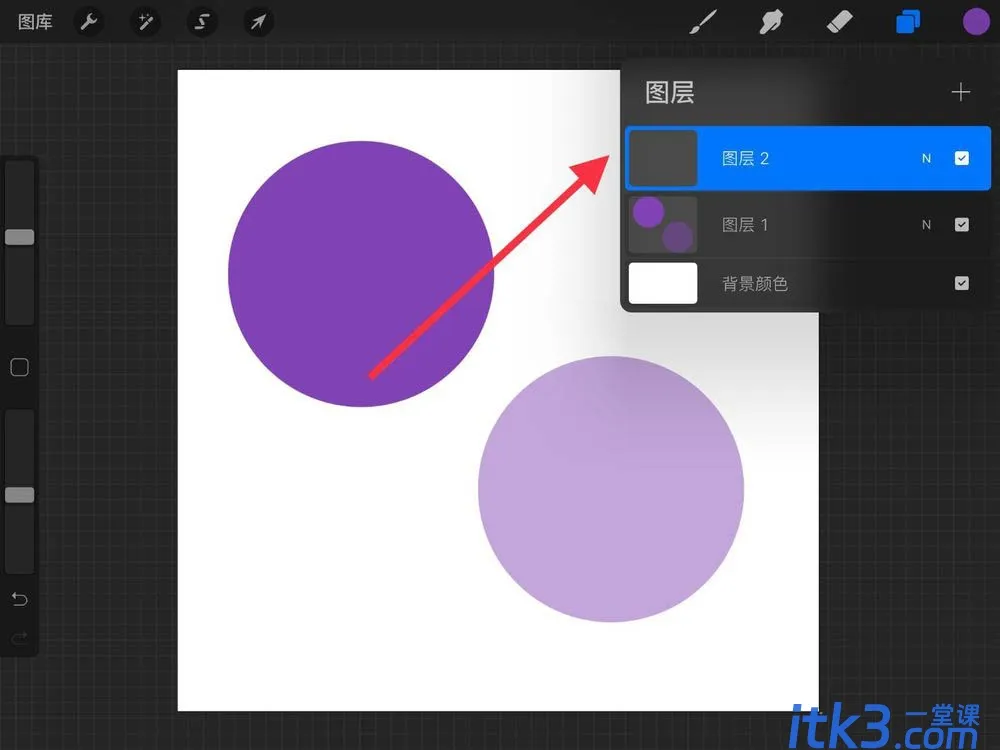Open the purple active color swatch

[975, 22]
